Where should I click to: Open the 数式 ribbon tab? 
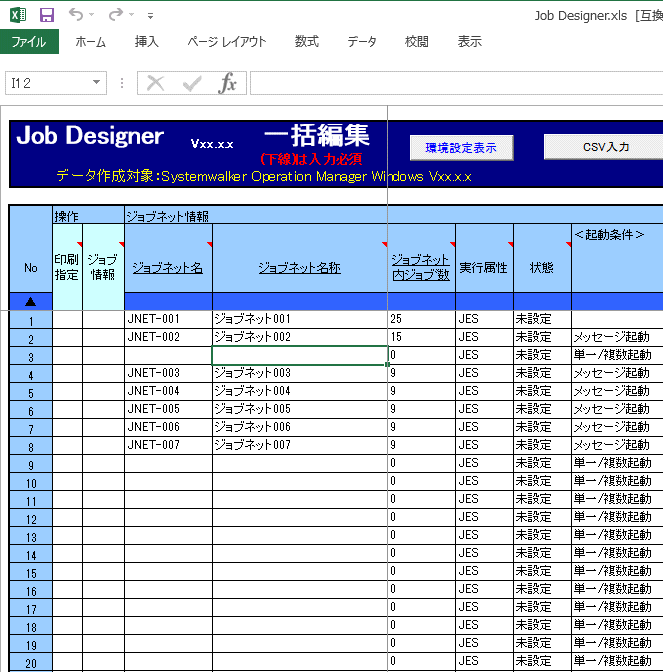click(306, 42)
